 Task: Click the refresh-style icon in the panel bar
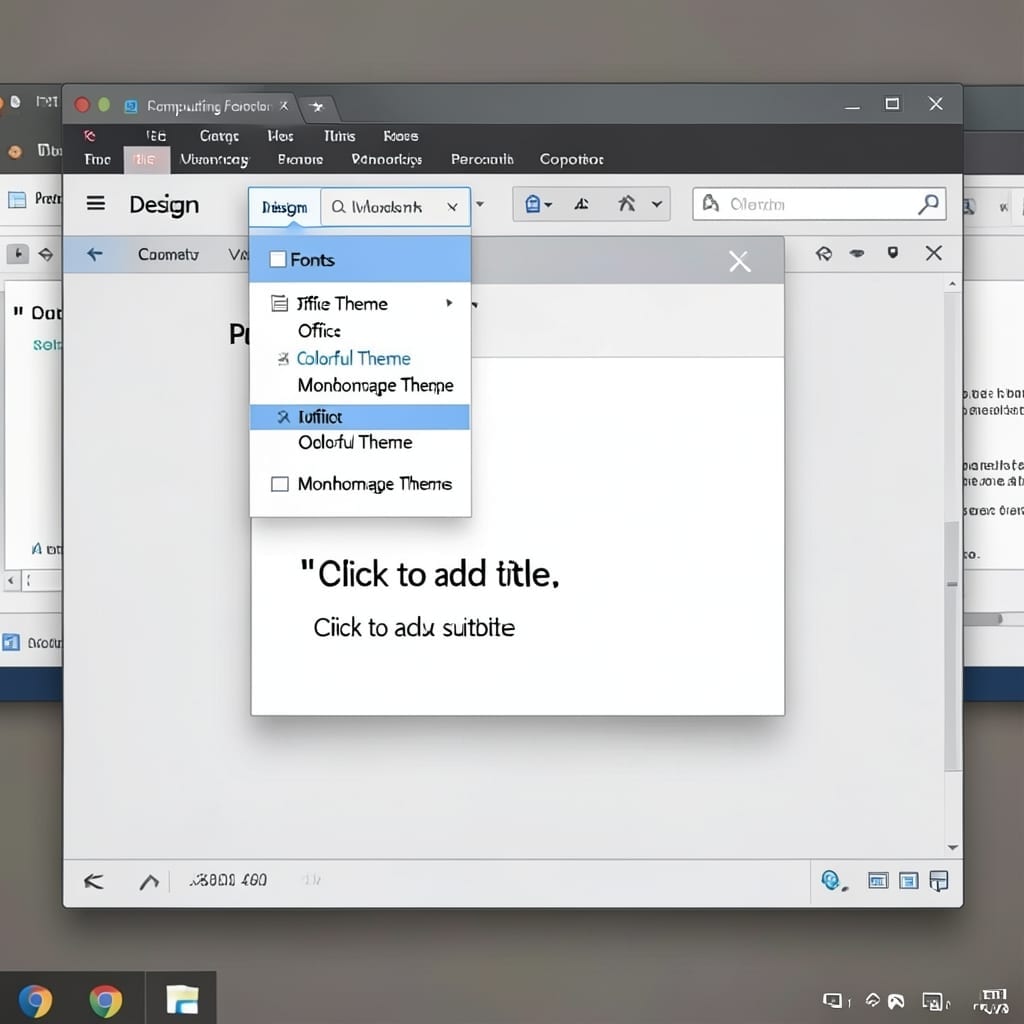pyautogui.click(x=824, y=253)
